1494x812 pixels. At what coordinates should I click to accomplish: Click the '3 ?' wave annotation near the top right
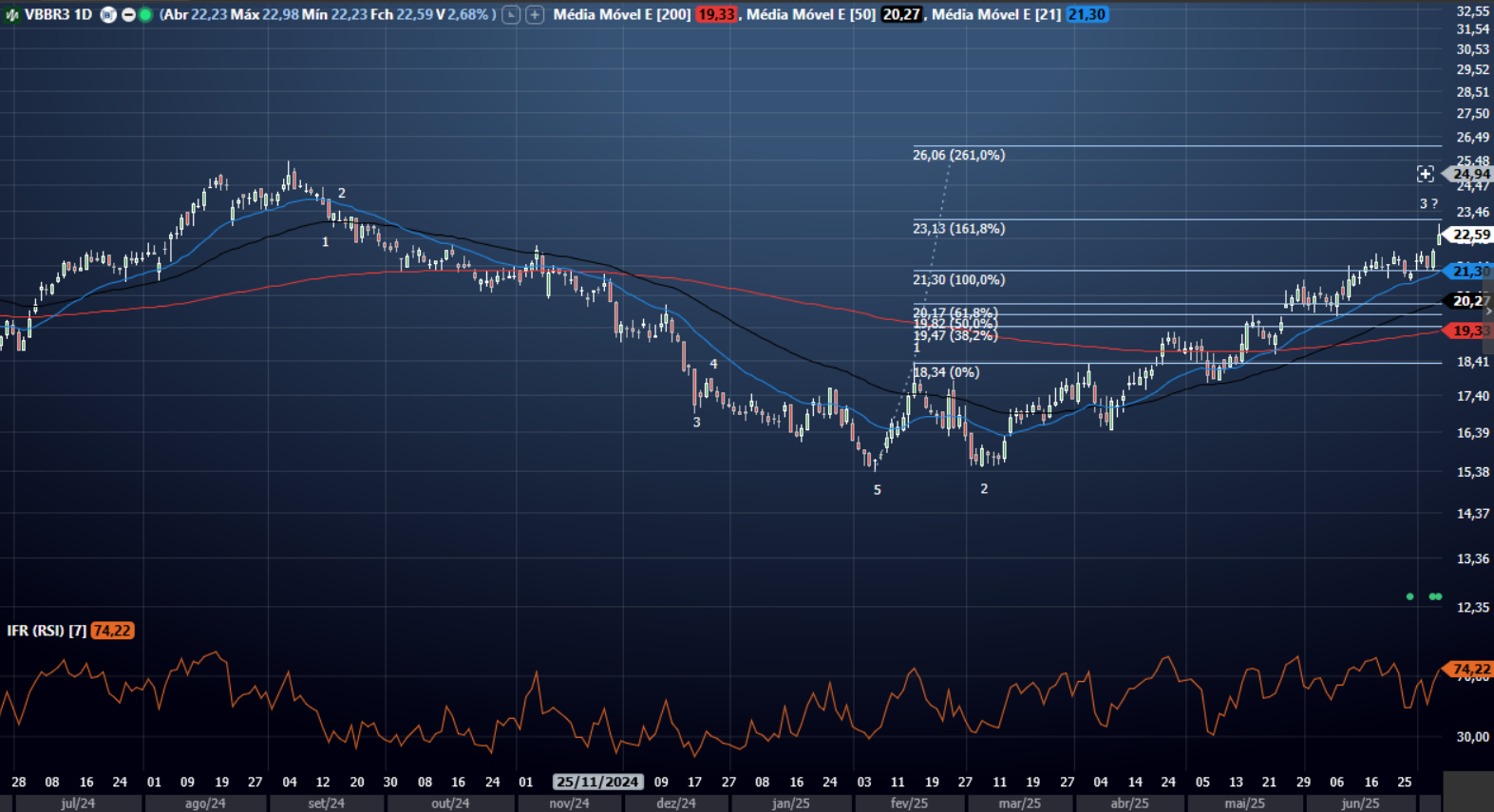point(1428,204)
